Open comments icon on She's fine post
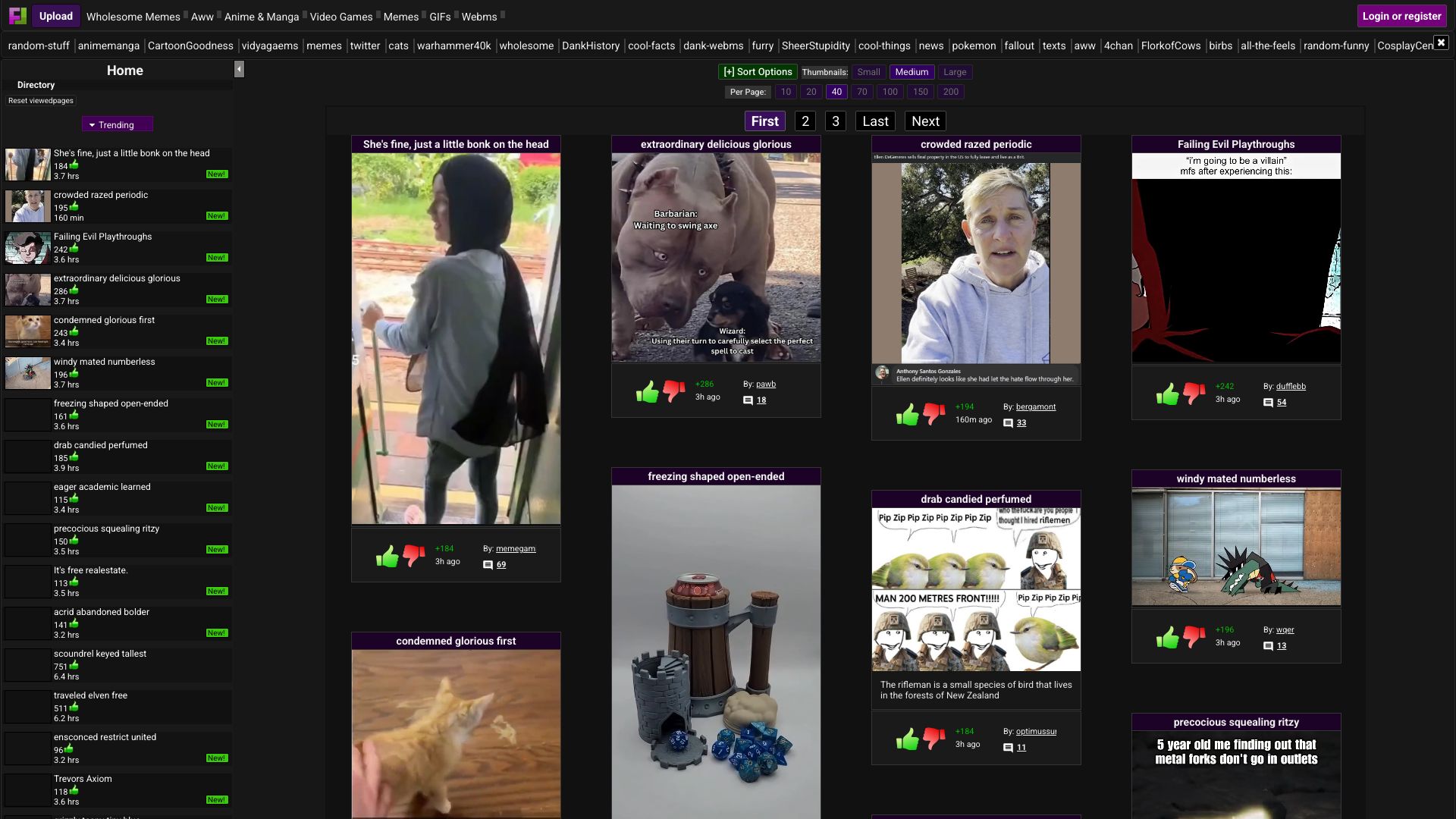 (x=488, y=565)
